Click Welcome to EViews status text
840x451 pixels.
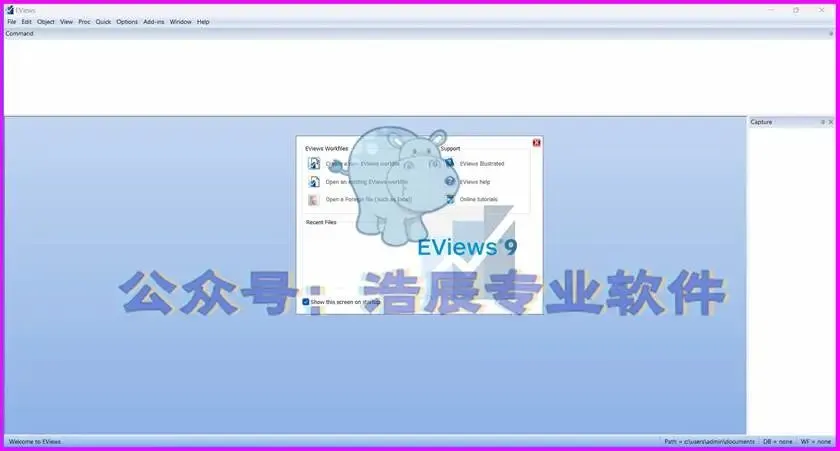coord(35,442)
